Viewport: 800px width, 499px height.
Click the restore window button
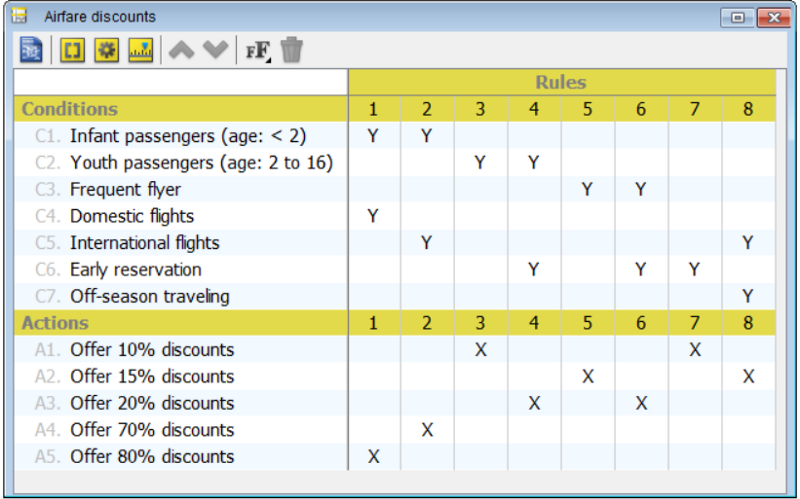point(737,17)
